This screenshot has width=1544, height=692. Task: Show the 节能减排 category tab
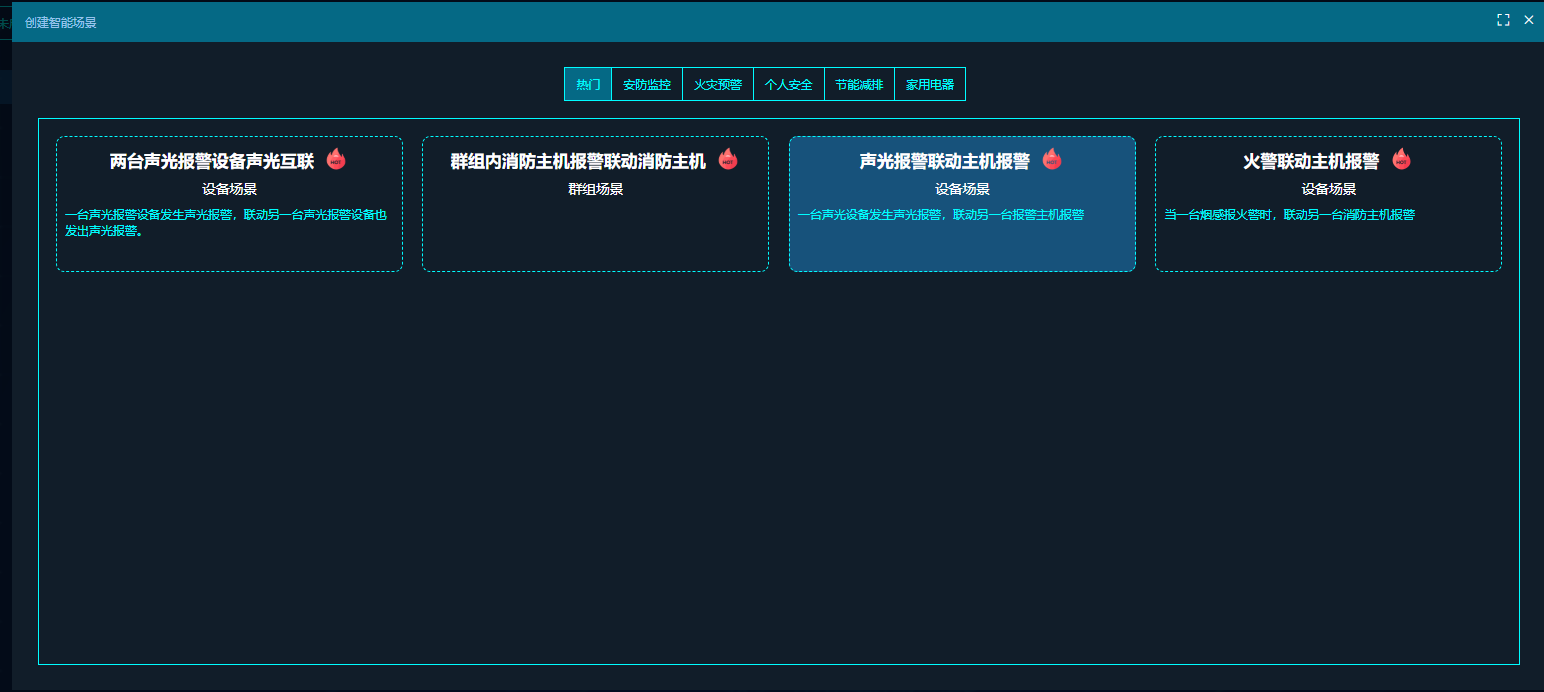(x=859, y=85)
